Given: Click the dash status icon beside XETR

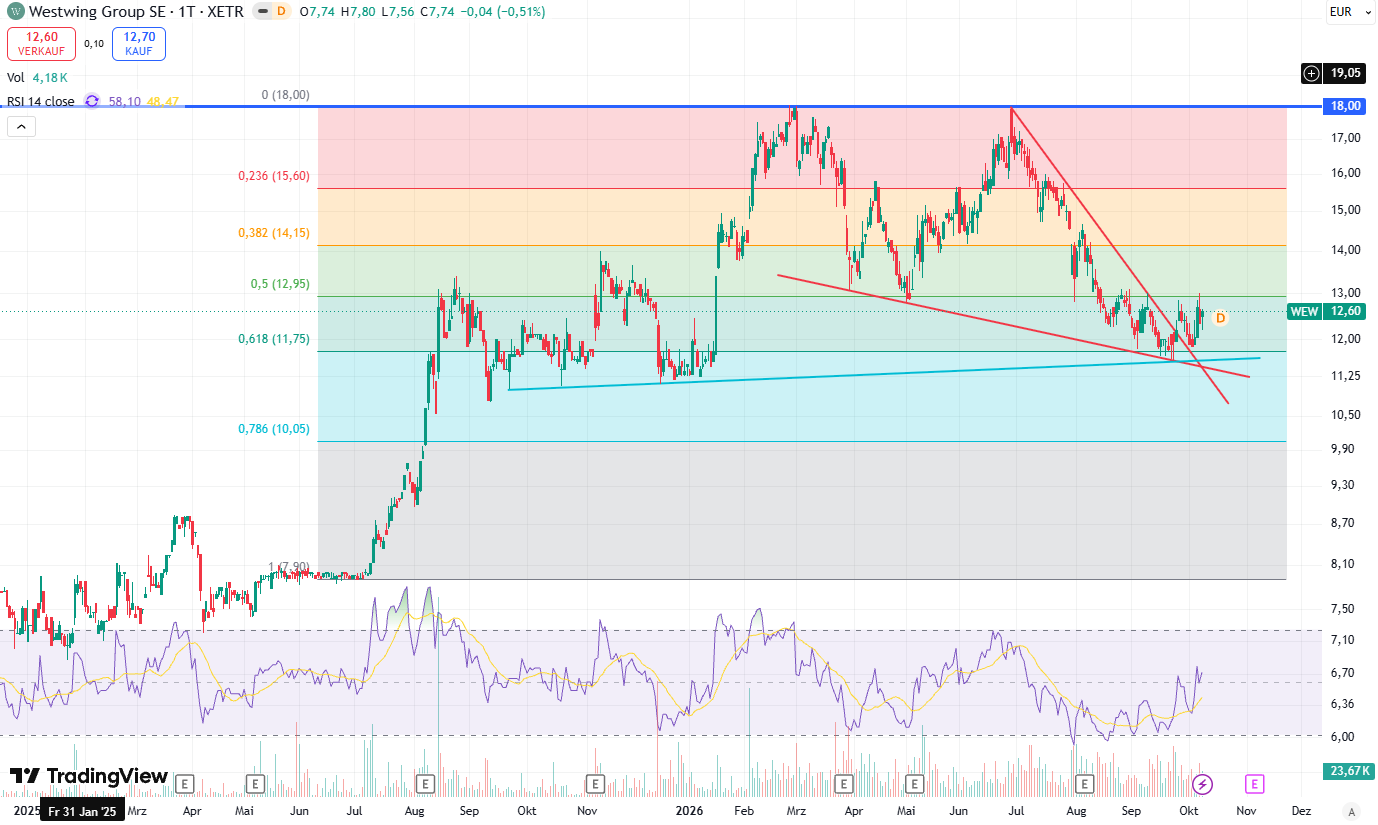Looking at the screenshot, I should pos(262,12).
